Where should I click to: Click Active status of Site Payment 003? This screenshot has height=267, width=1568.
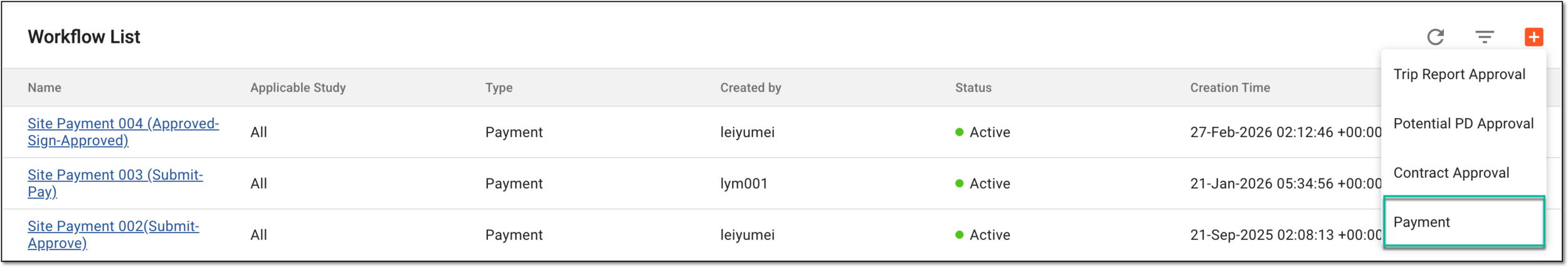[x=982, y=184]
